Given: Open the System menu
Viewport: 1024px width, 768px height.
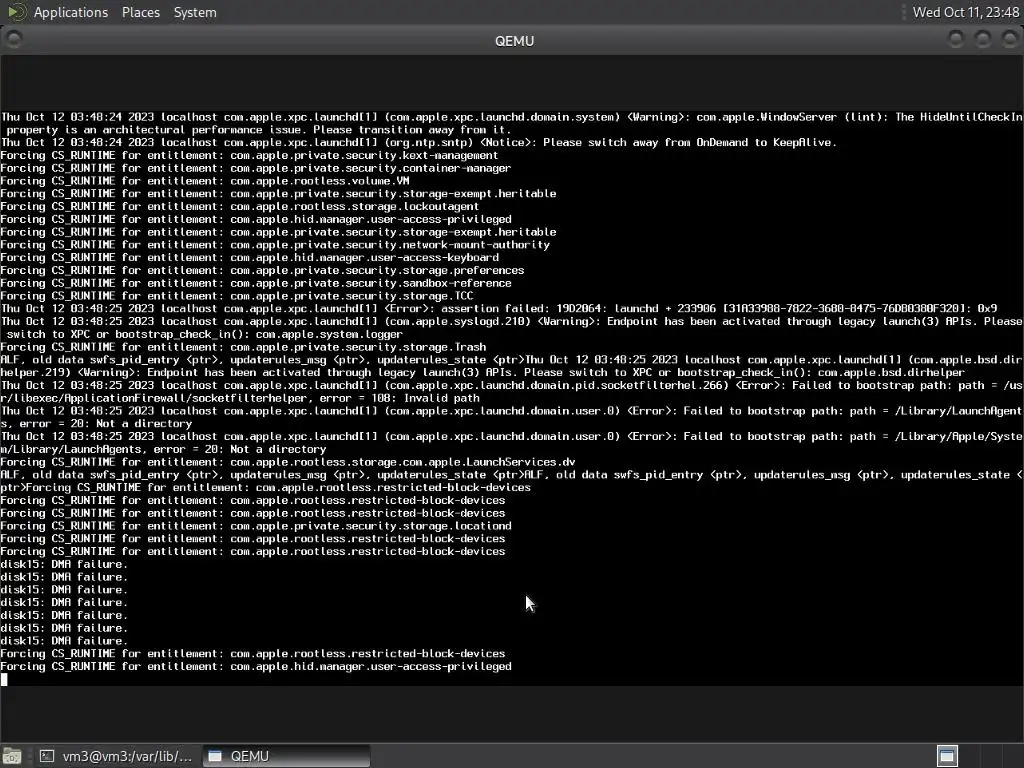Looking at the screenshot, I should click(x=195, y=12).
